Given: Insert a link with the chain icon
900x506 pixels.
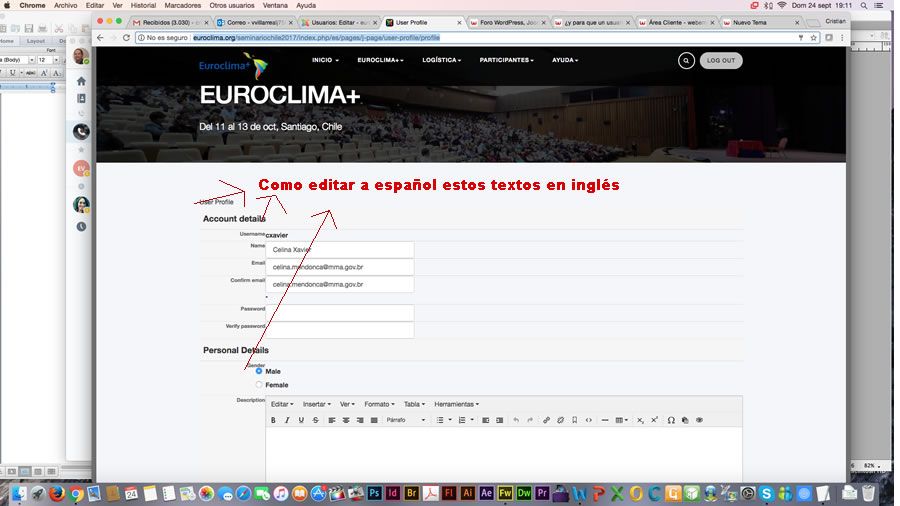Looking at the screenshot, I should coord(546,420).
